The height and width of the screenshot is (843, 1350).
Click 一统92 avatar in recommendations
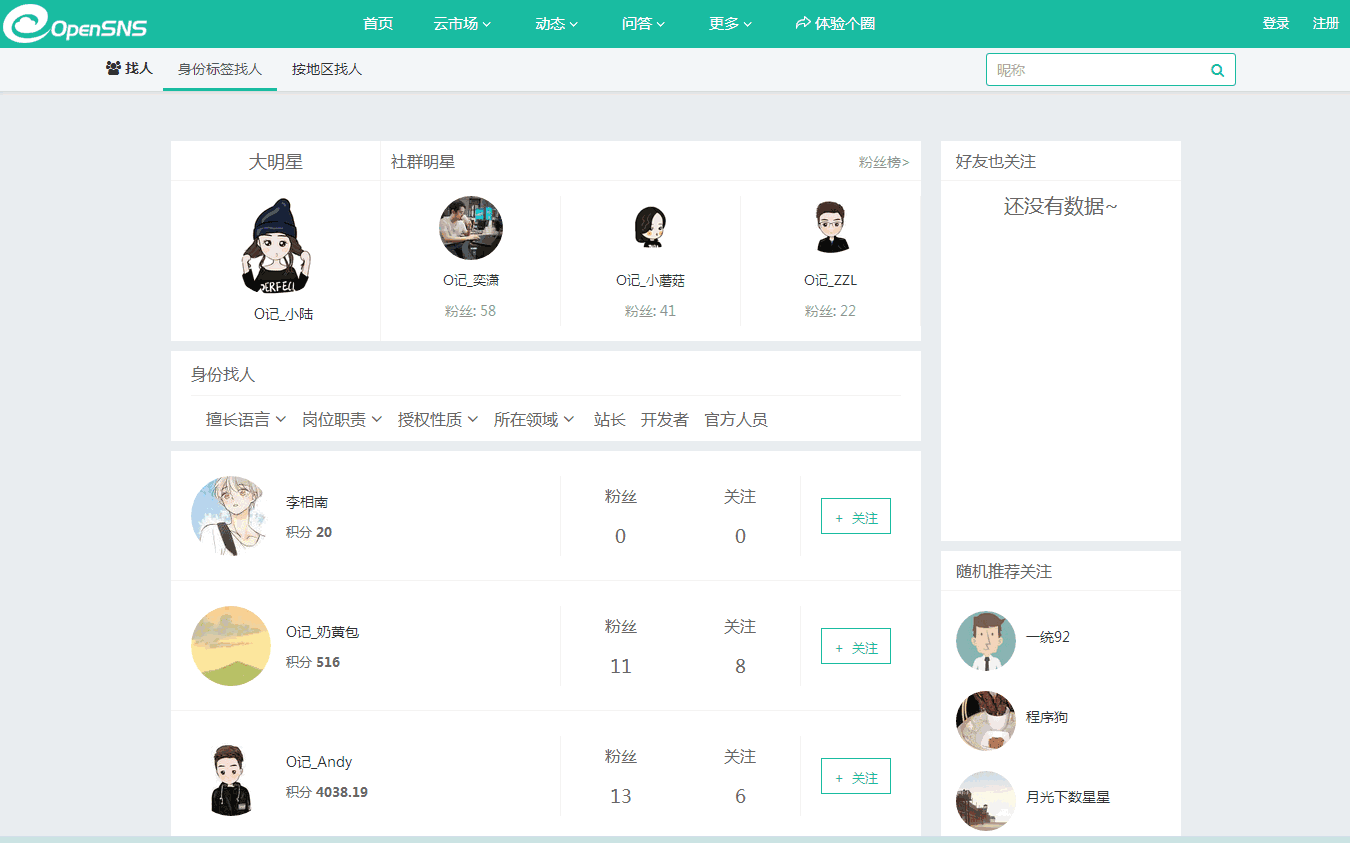[985, 641]
